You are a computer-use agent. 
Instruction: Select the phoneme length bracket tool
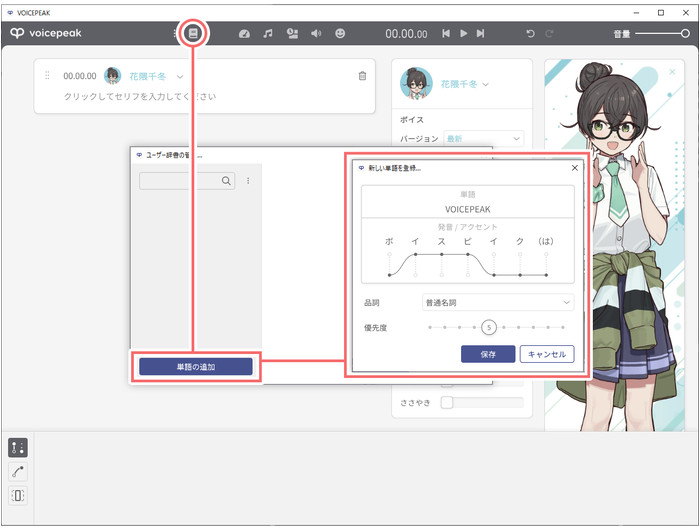[x=18, y=495]
